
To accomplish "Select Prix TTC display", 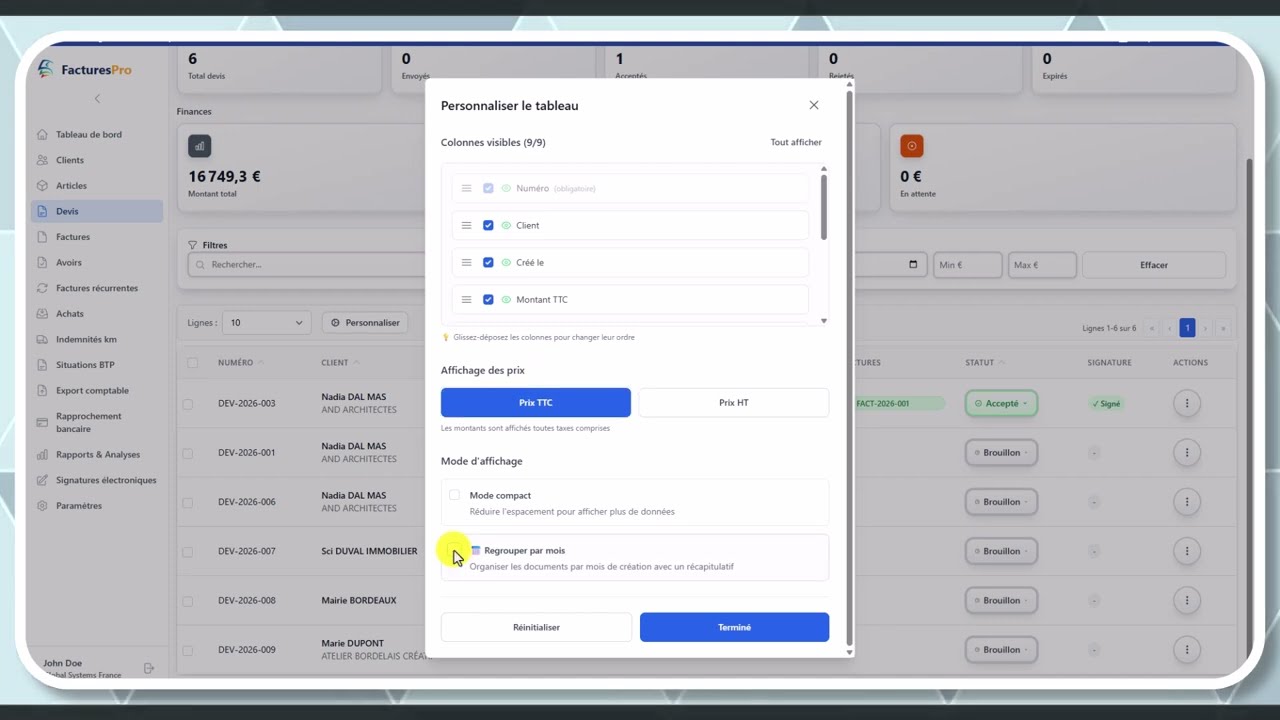I will [x=536, y=402].
